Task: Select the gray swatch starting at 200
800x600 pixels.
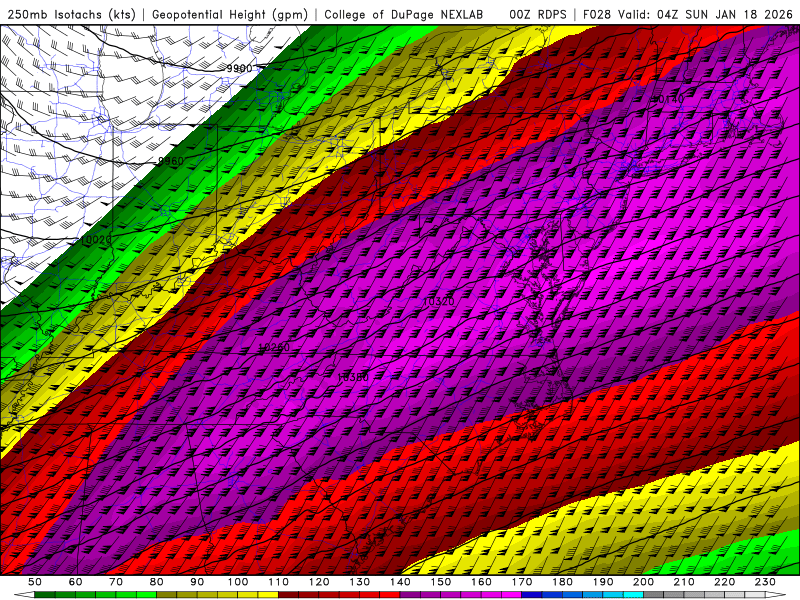Action: point(654,595)
